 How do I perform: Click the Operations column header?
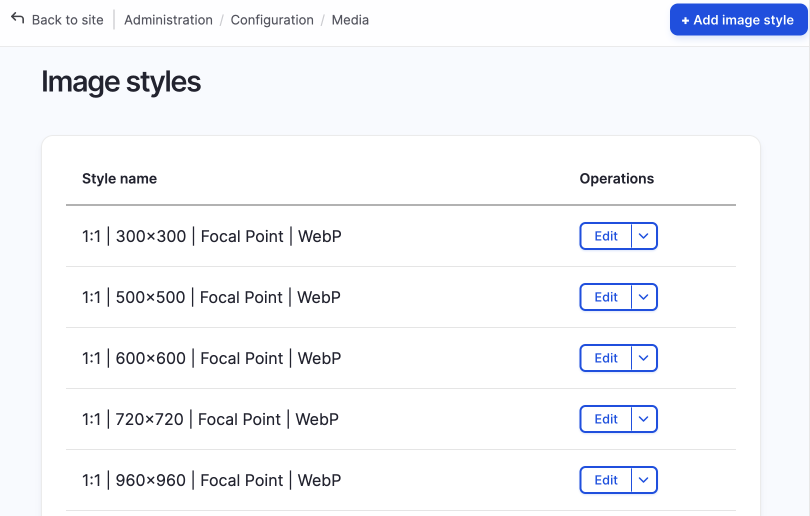tap(617, 179)
